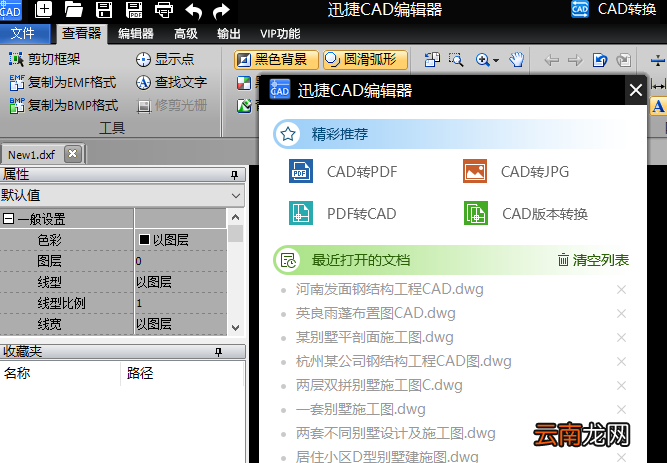Click the CAD转PDF icon
Screen dimensions: 667x463
point(301,171)
